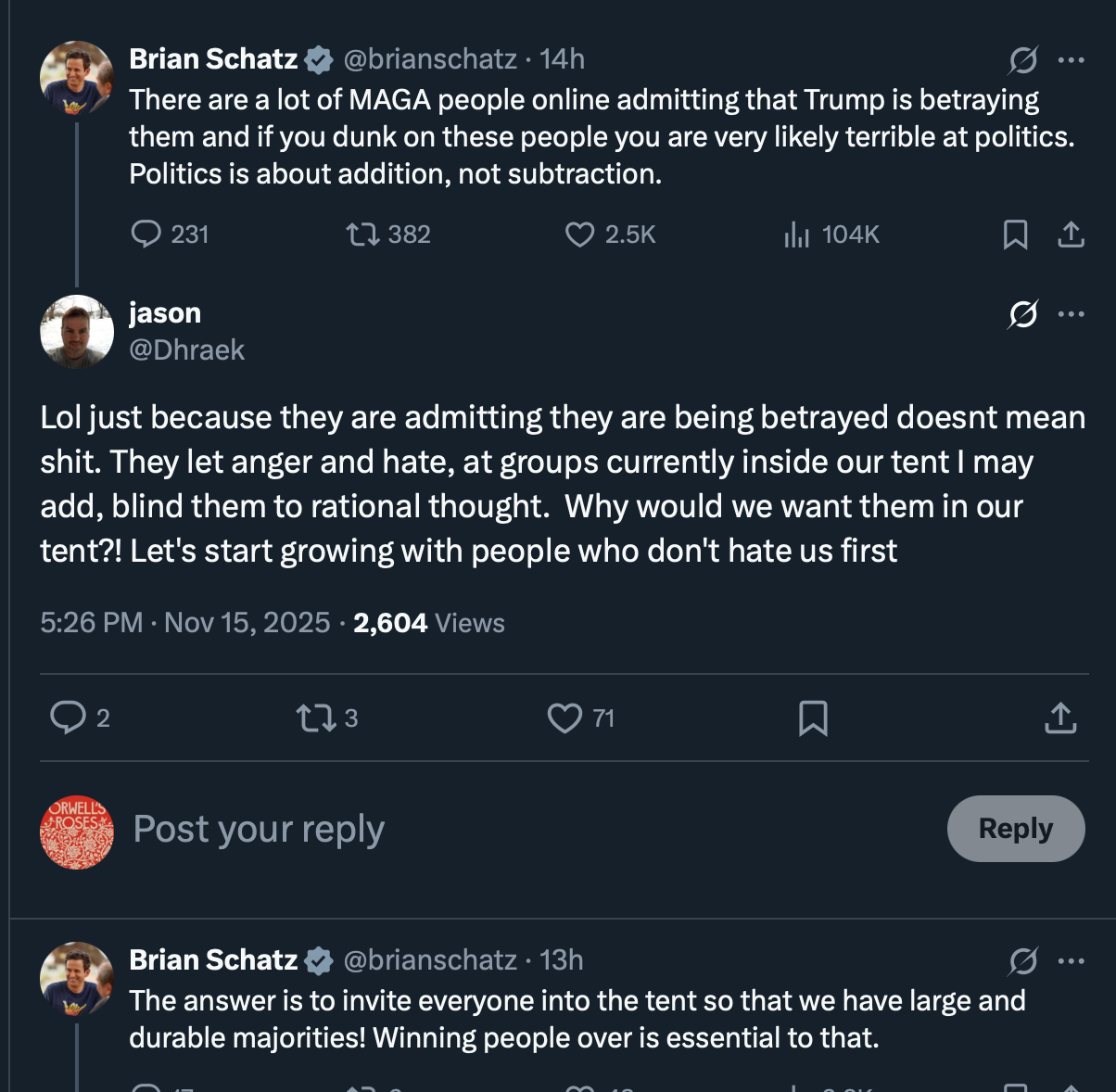Screen dimensions: 1116x1092
Task: View analytics for tweet with 104K views
Action: 796,235
